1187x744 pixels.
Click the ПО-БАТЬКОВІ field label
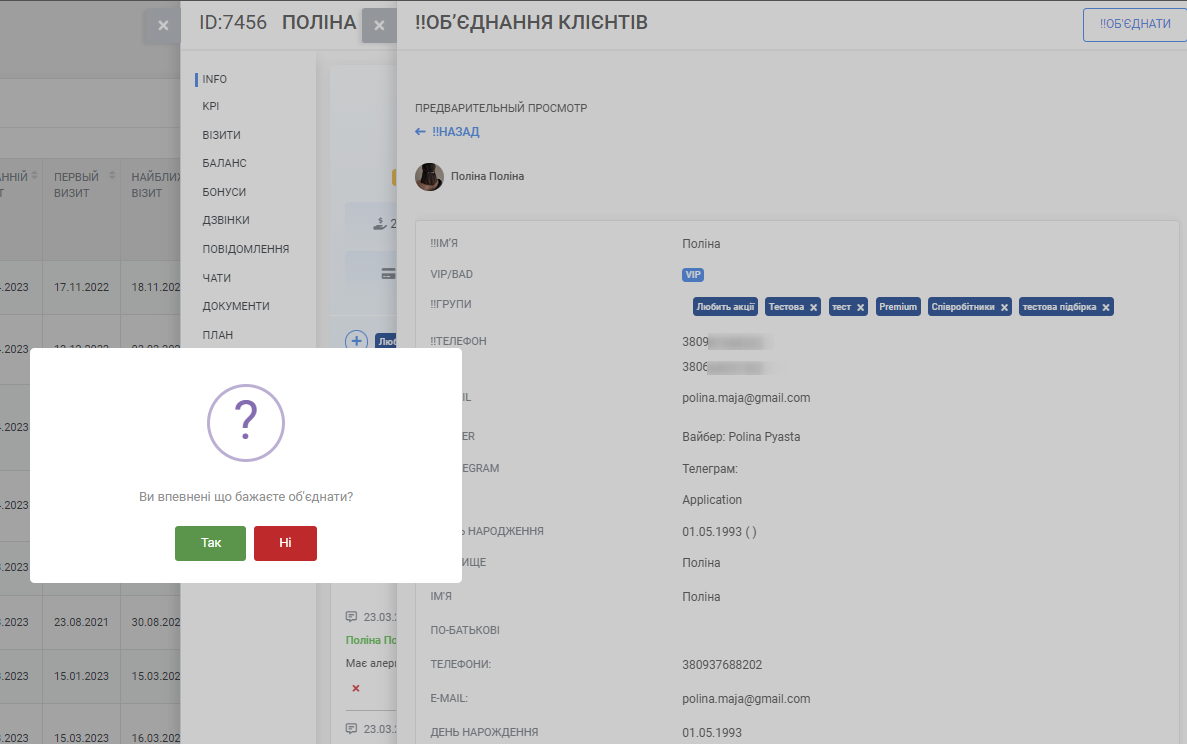[465, 630]
